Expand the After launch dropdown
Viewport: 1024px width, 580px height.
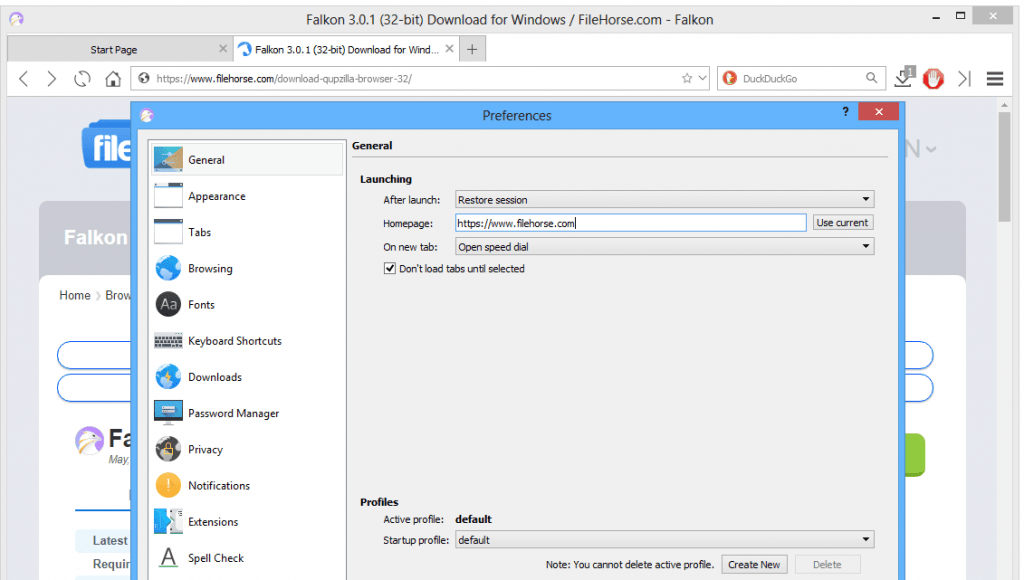point(664,199)
